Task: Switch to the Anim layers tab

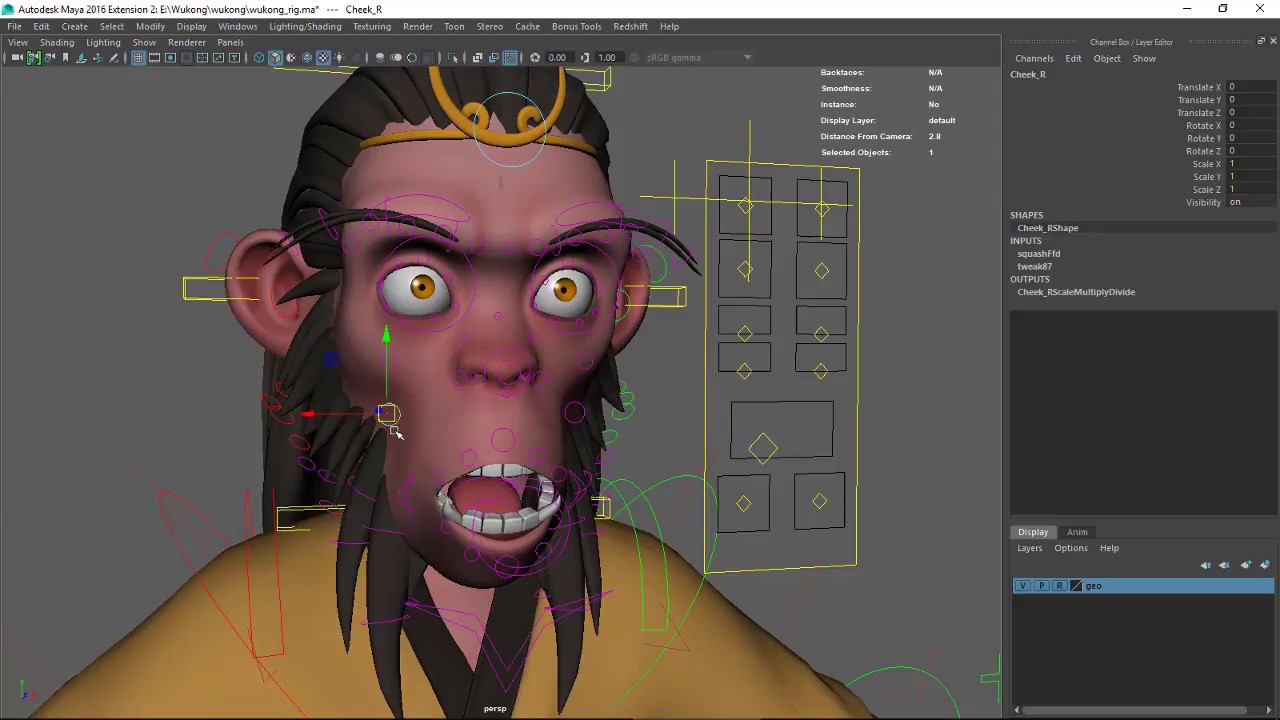Action: point(1077,532)
